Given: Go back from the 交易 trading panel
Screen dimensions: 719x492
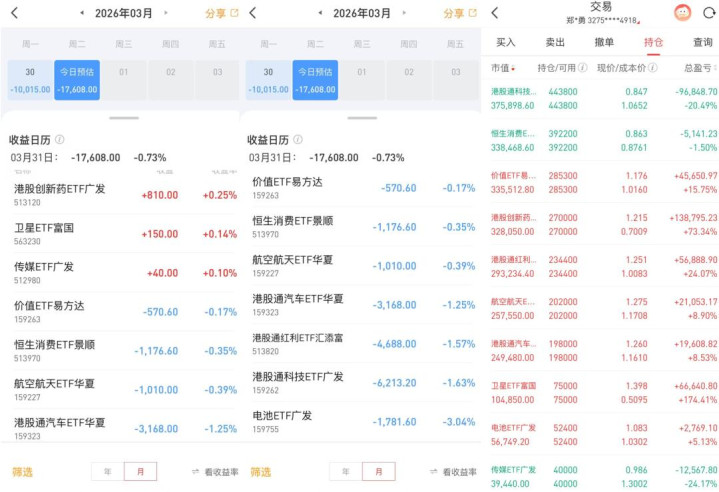Looking at the screenshot, I should point(494,13).
